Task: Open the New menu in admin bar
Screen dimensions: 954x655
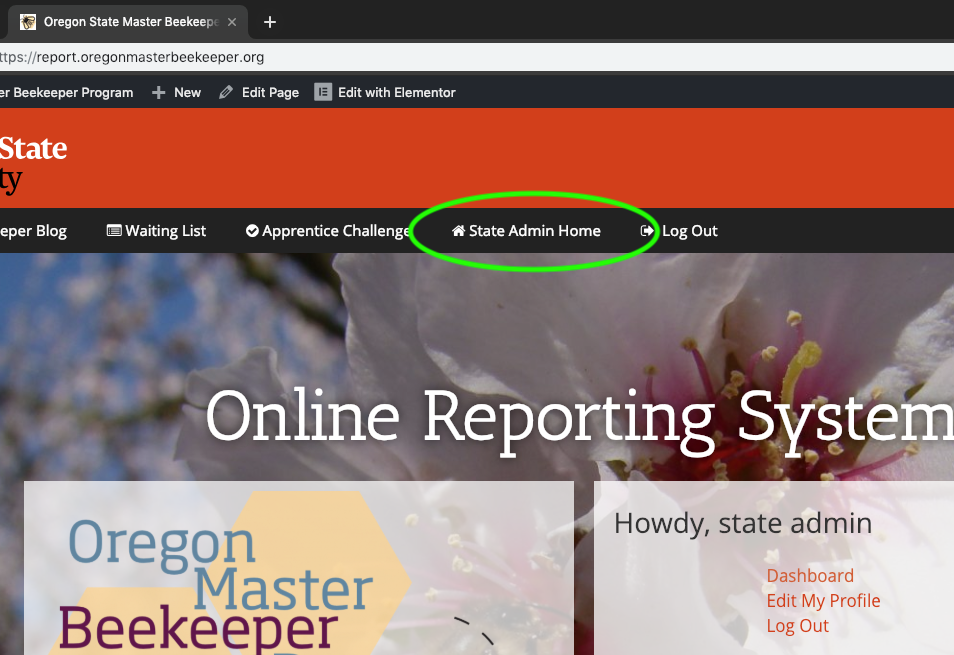Action: point(176,92)
